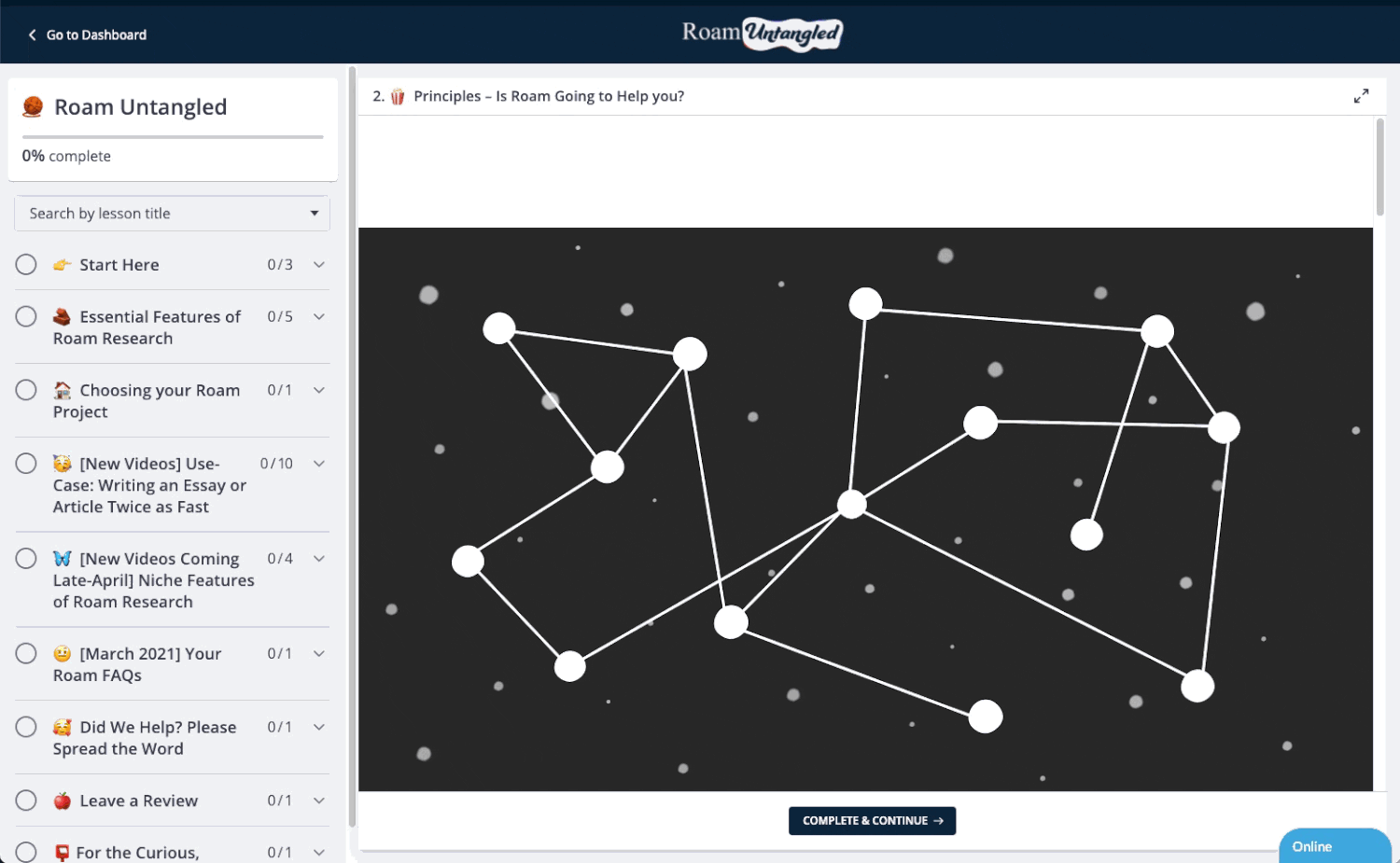Click the Roam Untangled course avatar icon
The image size is (1400, 863).
pyautogui.click(x=33, y=107)
